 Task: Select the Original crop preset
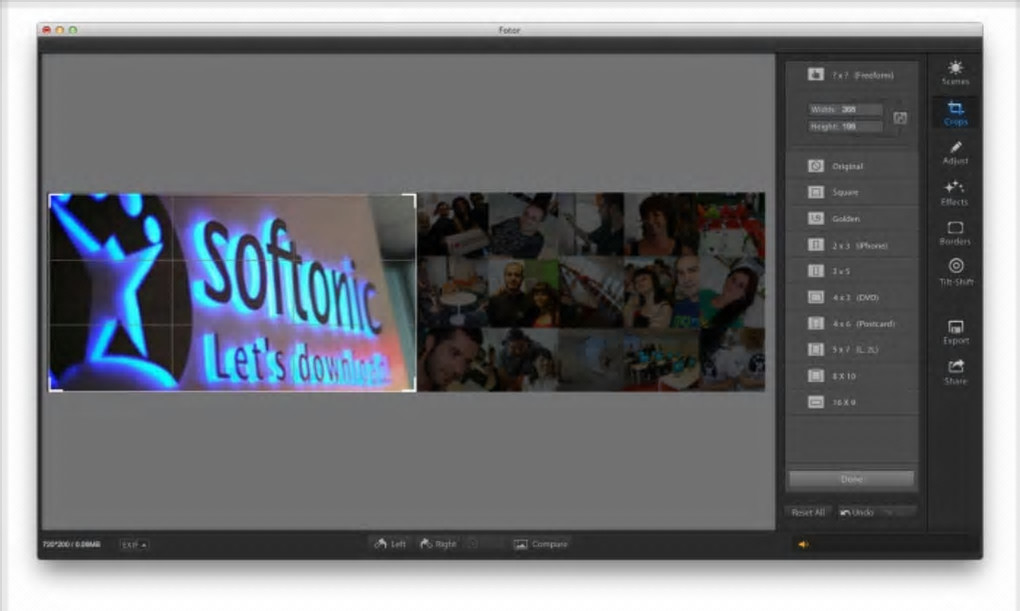852,166
